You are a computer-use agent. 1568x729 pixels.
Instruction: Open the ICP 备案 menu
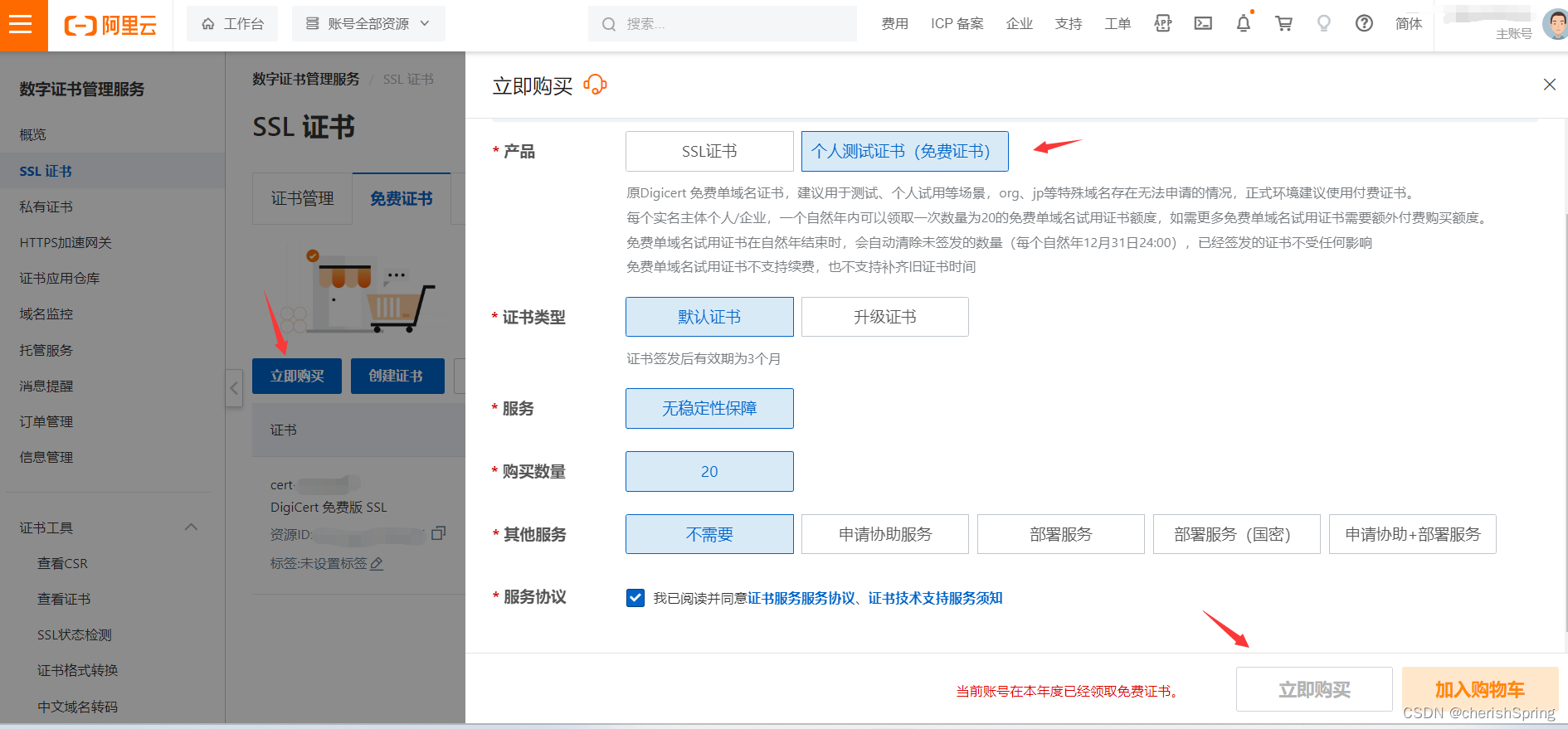pos(957,24)
